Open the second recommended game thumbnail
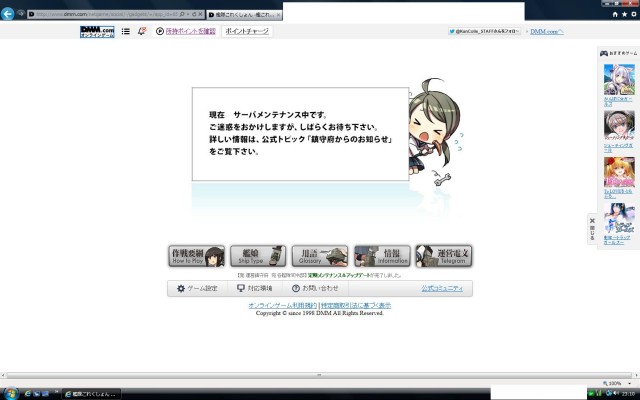 [x=619, y=126]
